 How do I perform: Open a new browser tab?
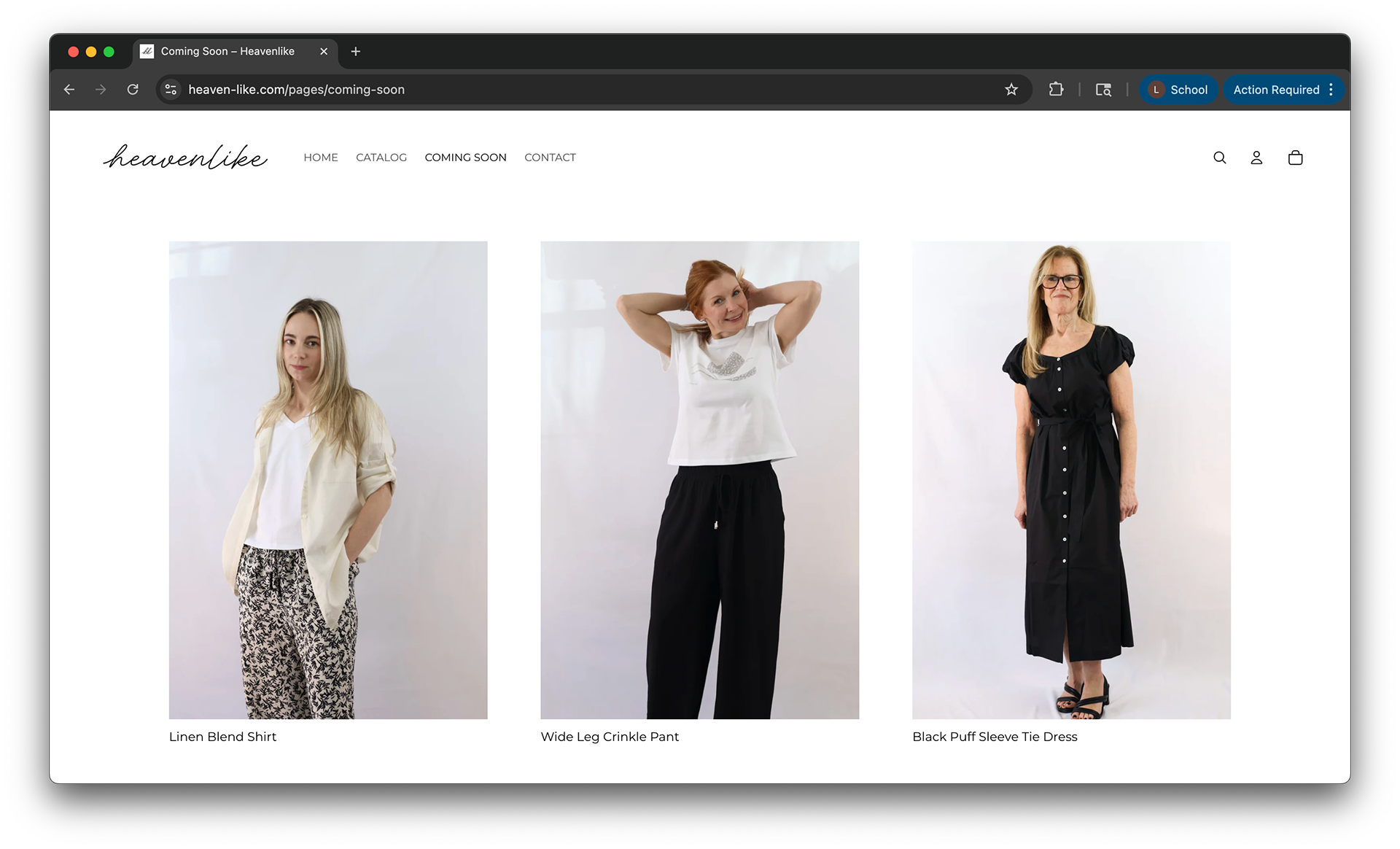pyautogui.click(x=356, y=51)
